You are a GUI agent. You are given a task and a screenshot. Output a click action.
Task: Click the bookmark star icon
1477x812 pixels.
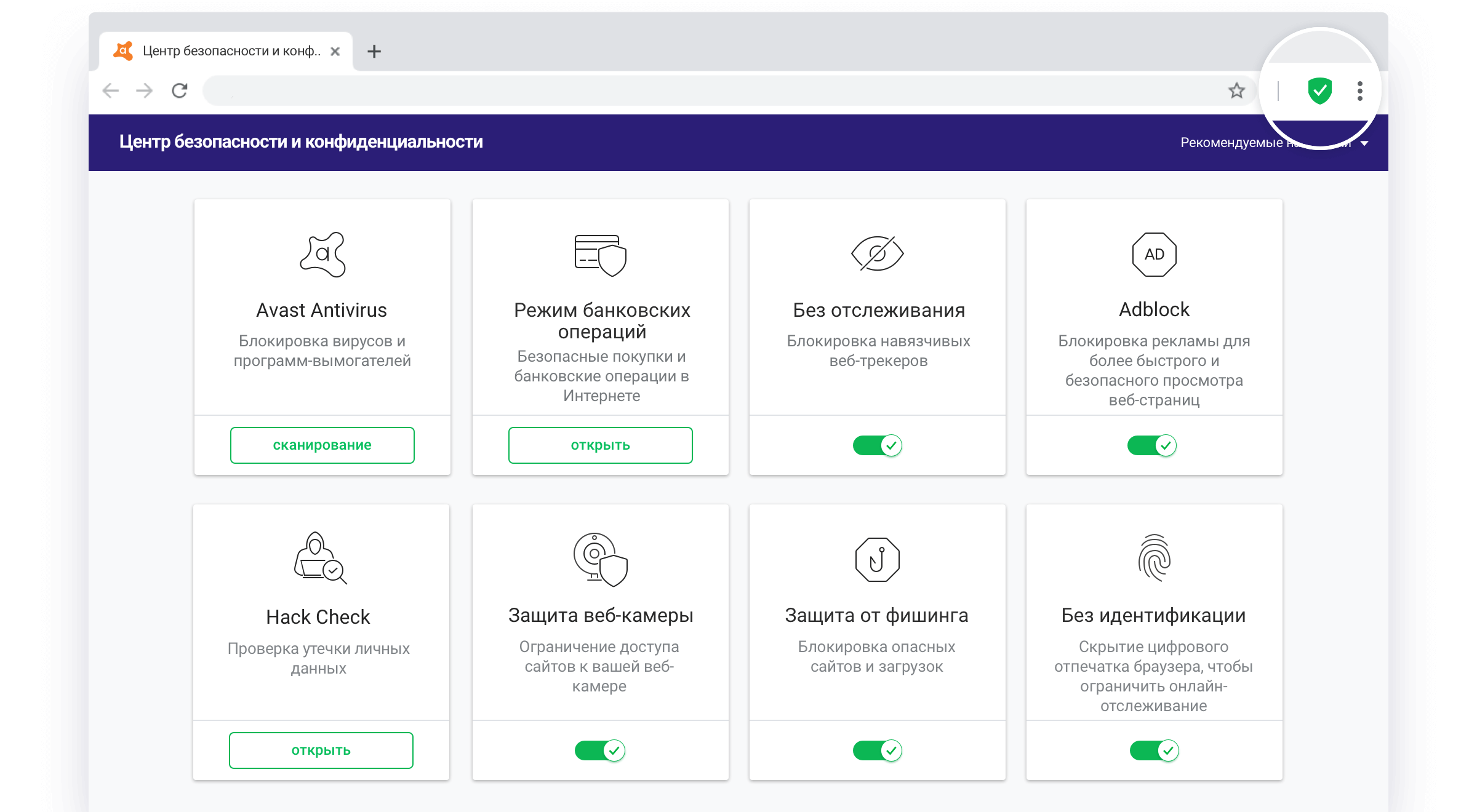[x=1236, y=91]
